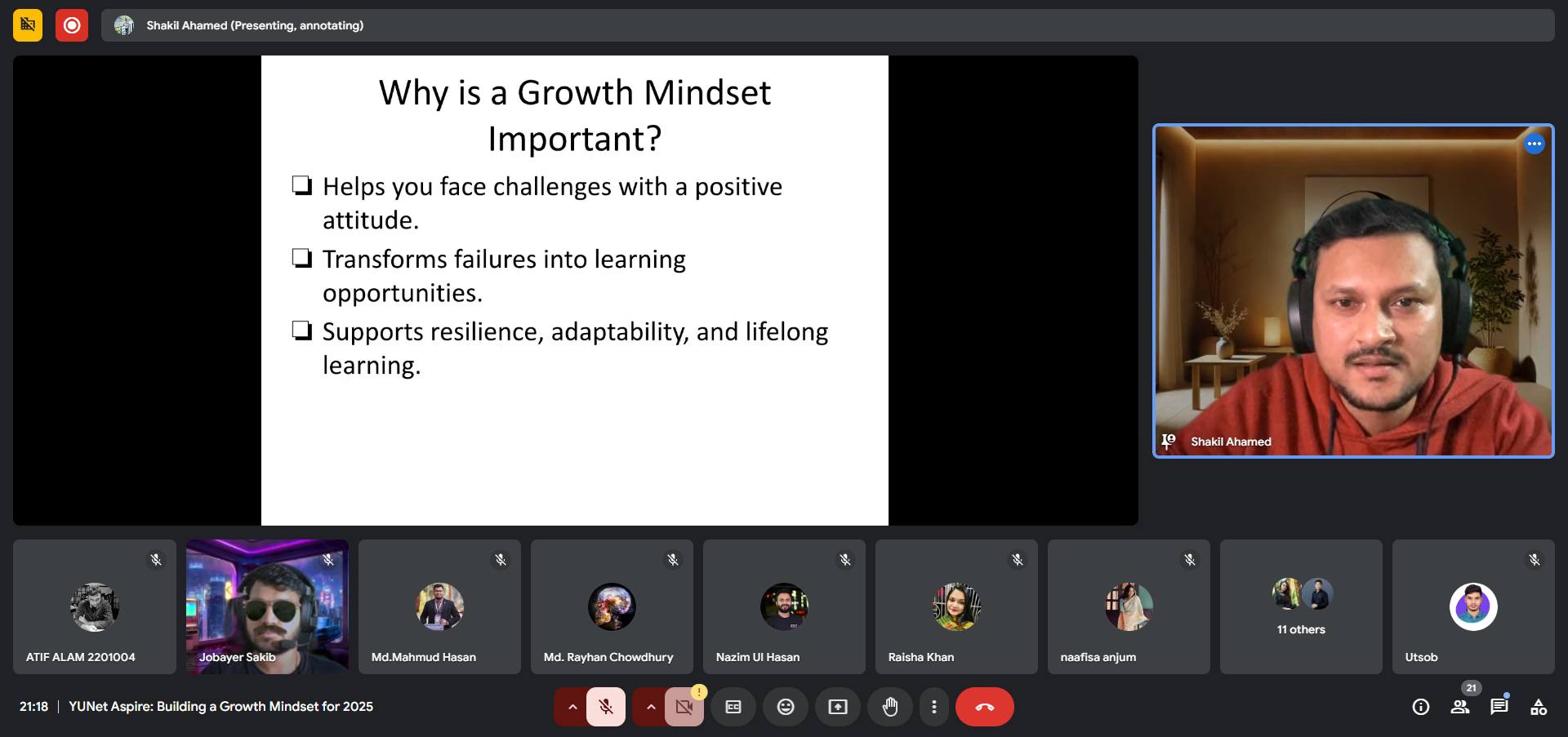This screenshot has width=1568, height=737.
Task: Open the emoji reactions panel
Action: point(785,707)
